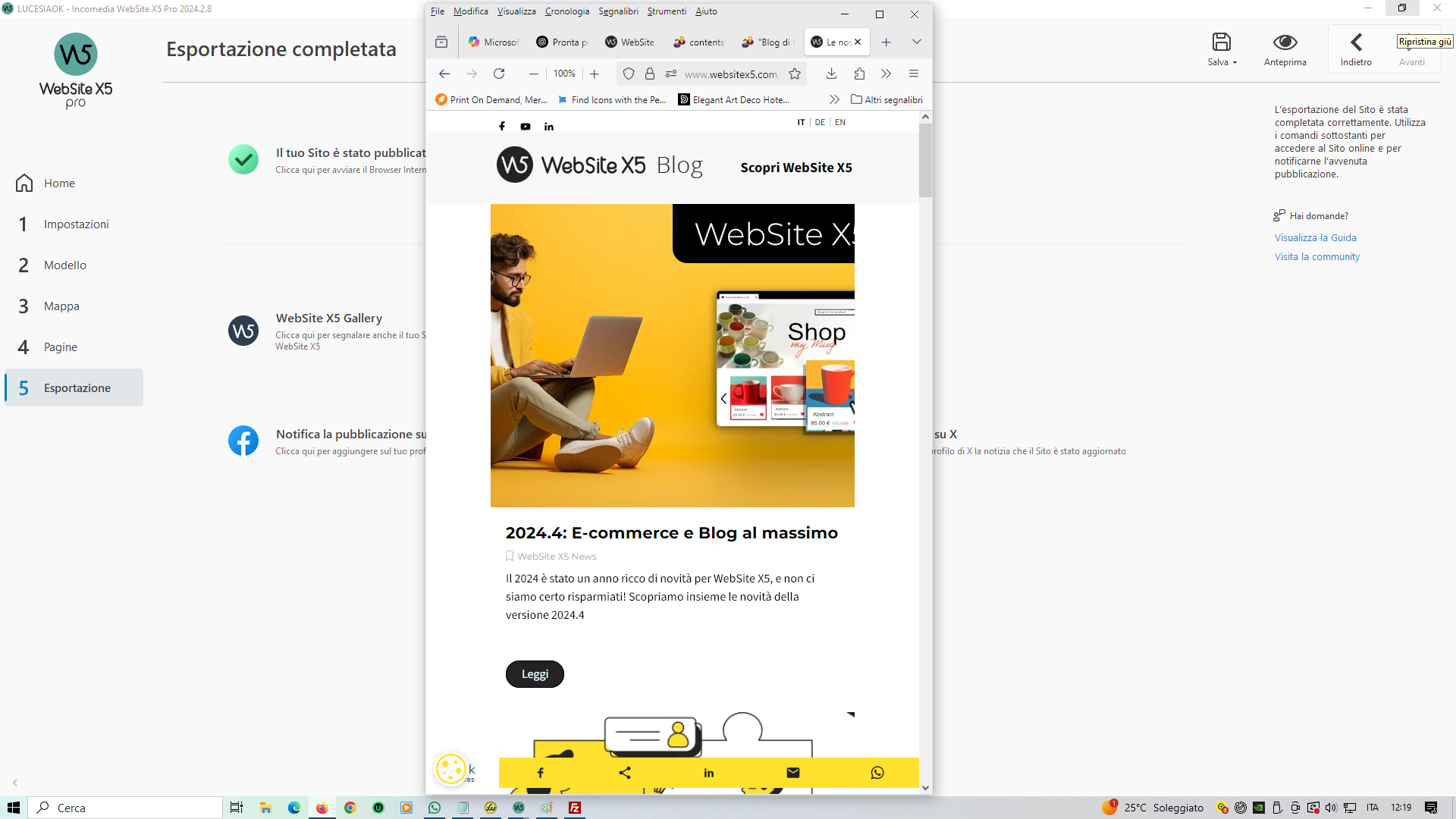The image size is (1456, 819).
Task: Open Firefox Modifica menu
Action: [x=470, y=11]
